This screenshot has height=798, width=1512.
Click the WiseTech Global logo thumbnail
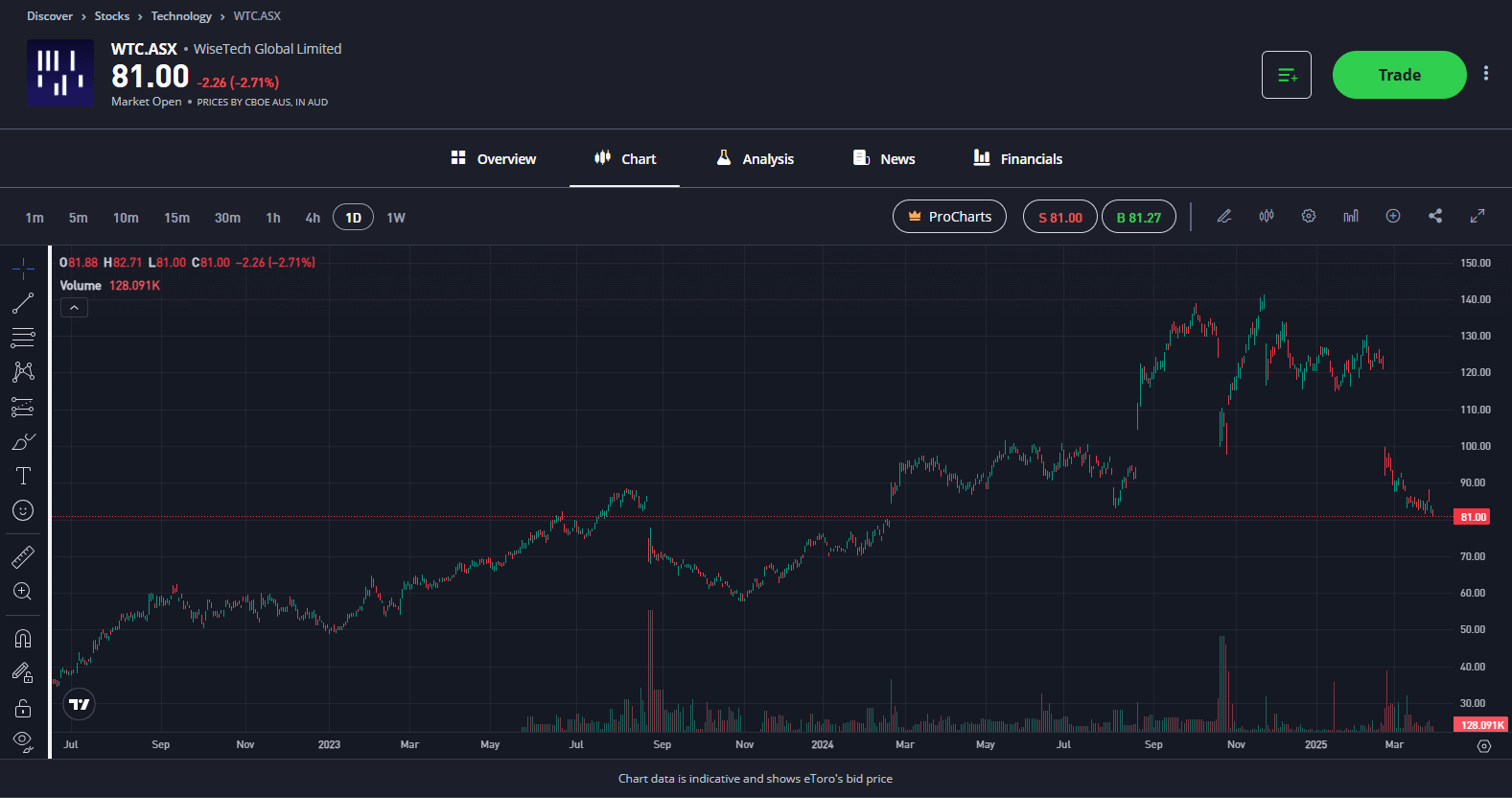[60, 73]
